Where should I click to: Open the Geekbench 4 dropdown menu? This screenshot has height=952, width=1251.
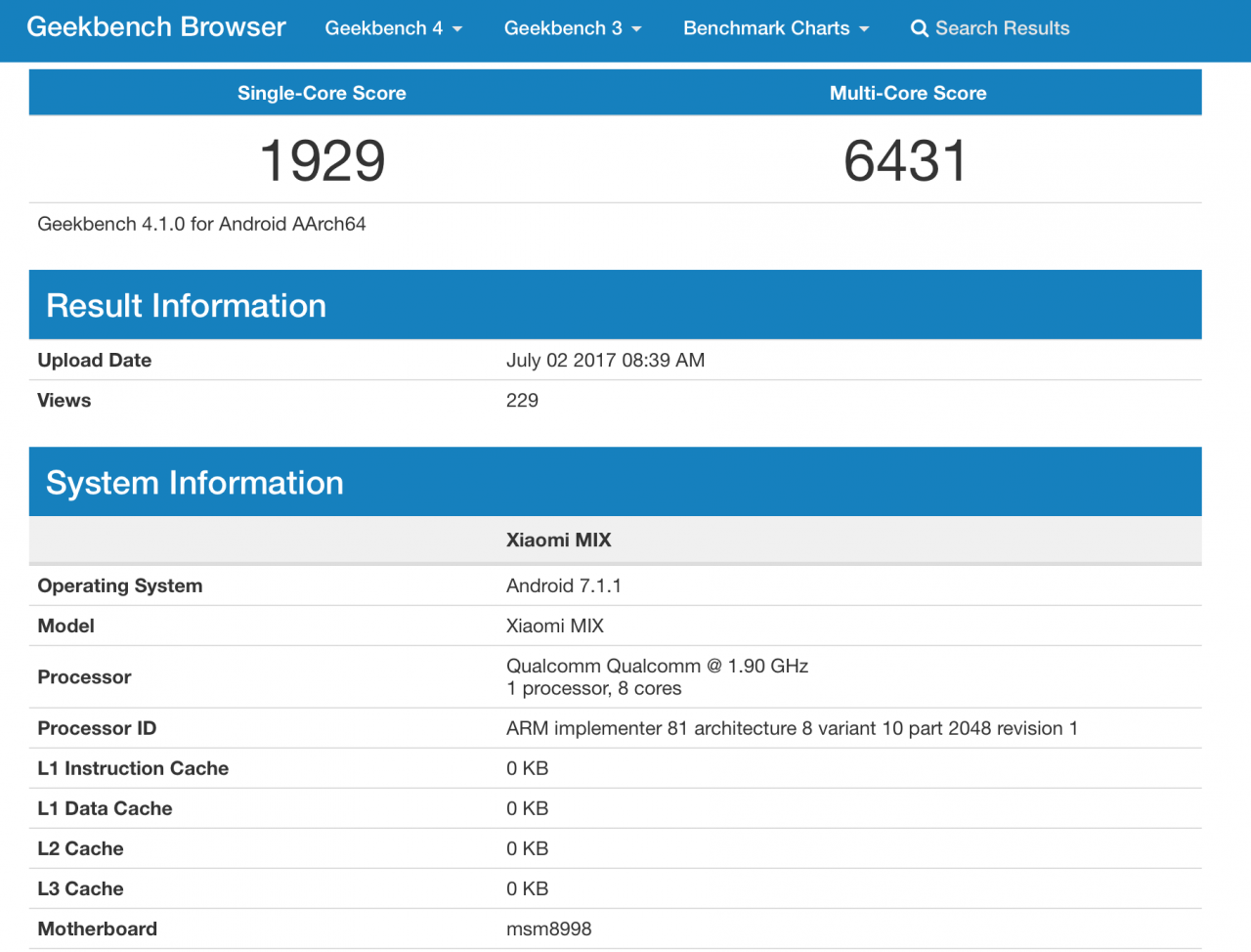(x=394, y=28)
